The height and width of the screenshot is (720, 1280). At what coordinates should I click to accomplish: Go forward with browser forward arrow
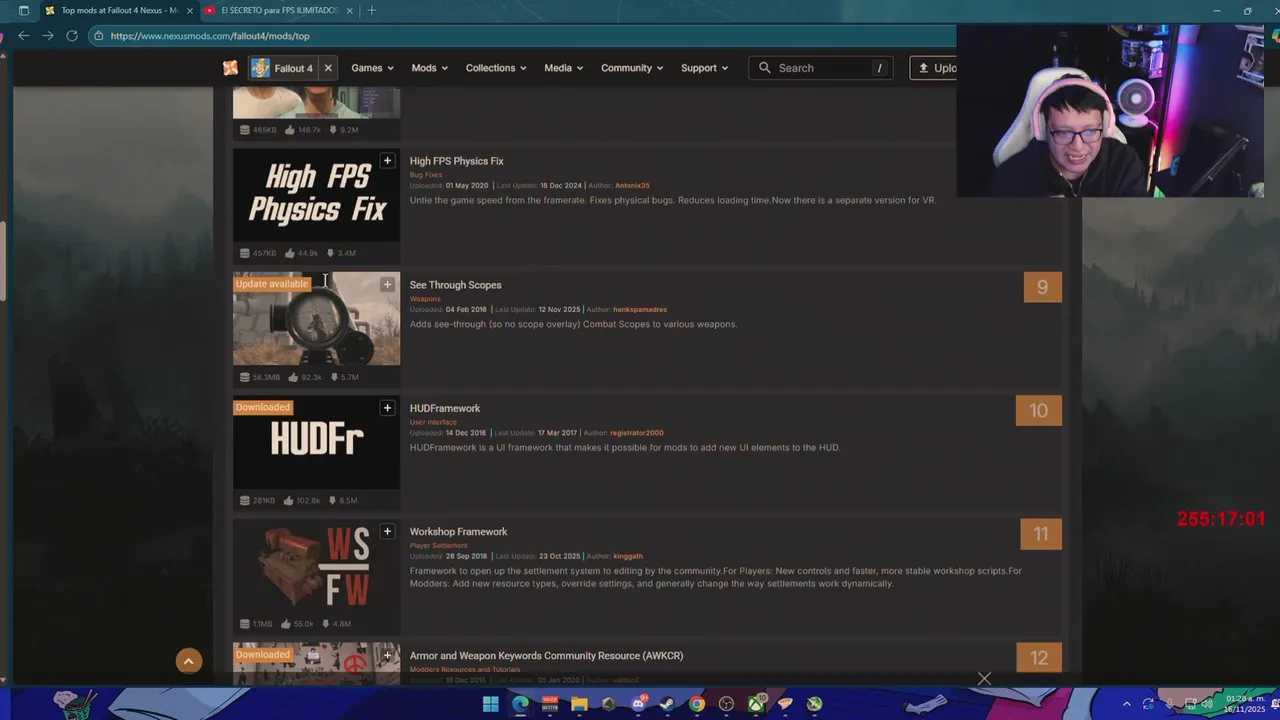click(x=47, y=36)
